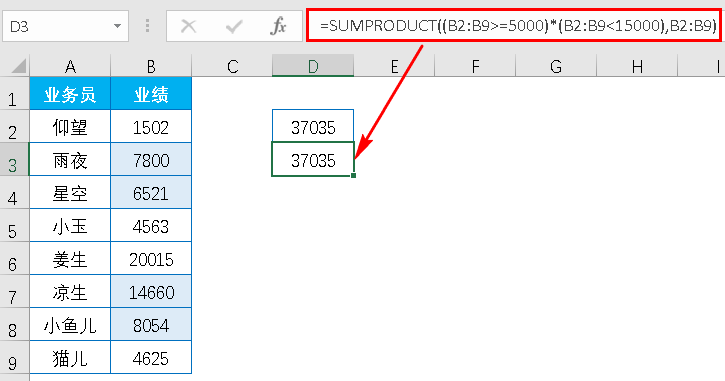
Task: Select the cell with value 14660
Action: pos(151,291)
